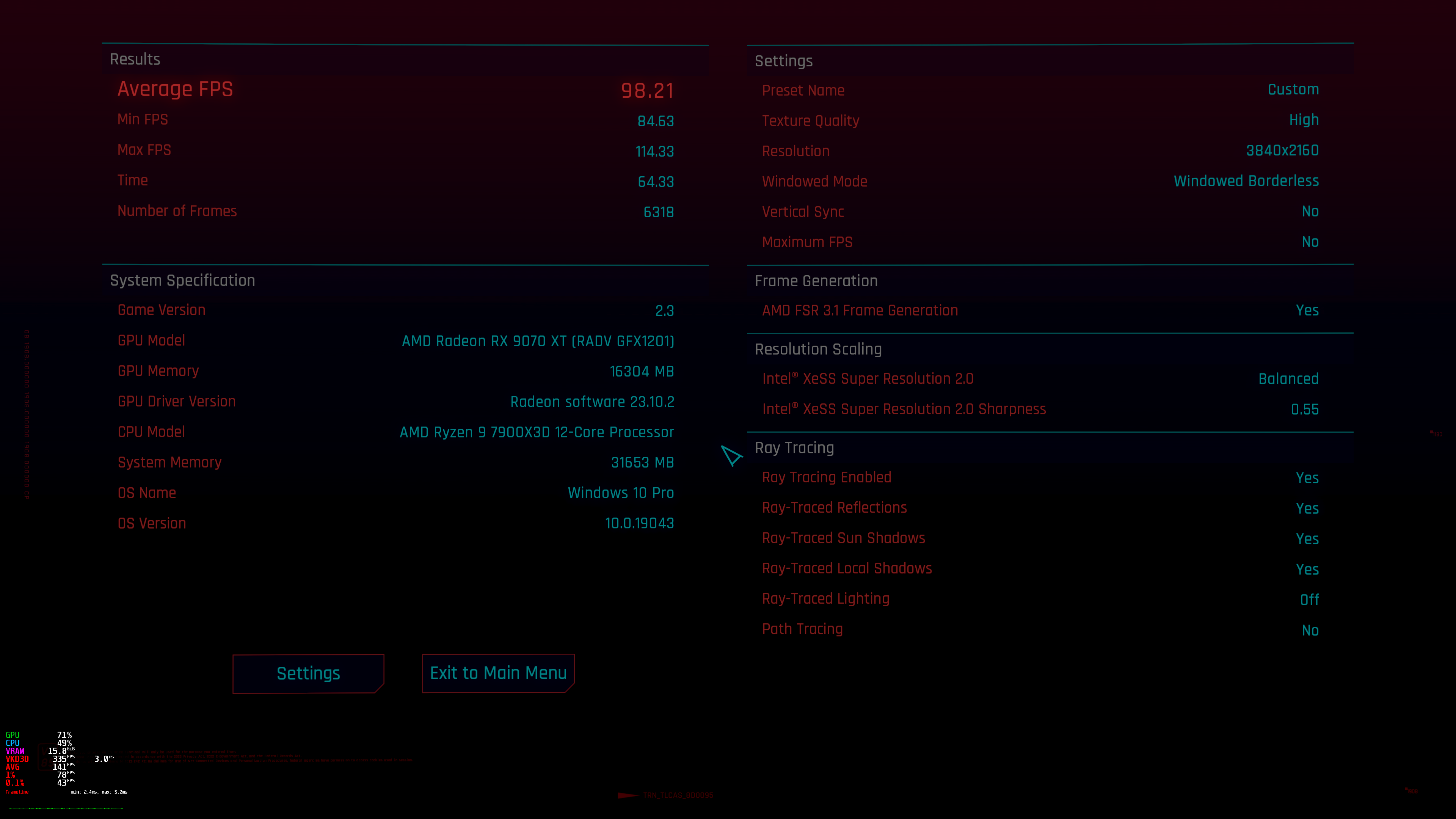Viewport: 1456px width, 819px height.
Task: Click Maximum FPS value No
Action: point(1310,242)
